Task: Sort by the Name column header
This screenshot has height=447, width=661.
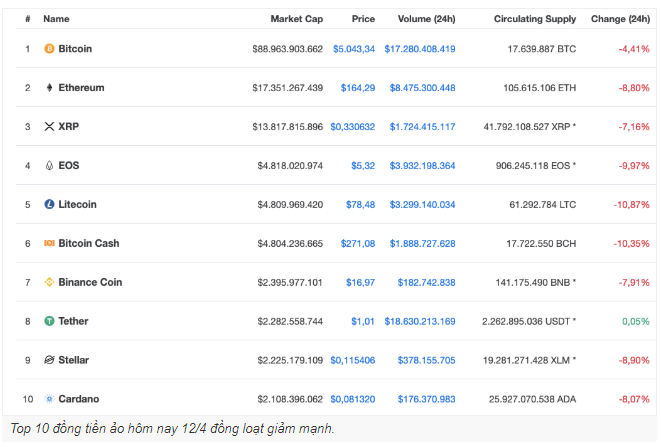Action: (56, 19)
